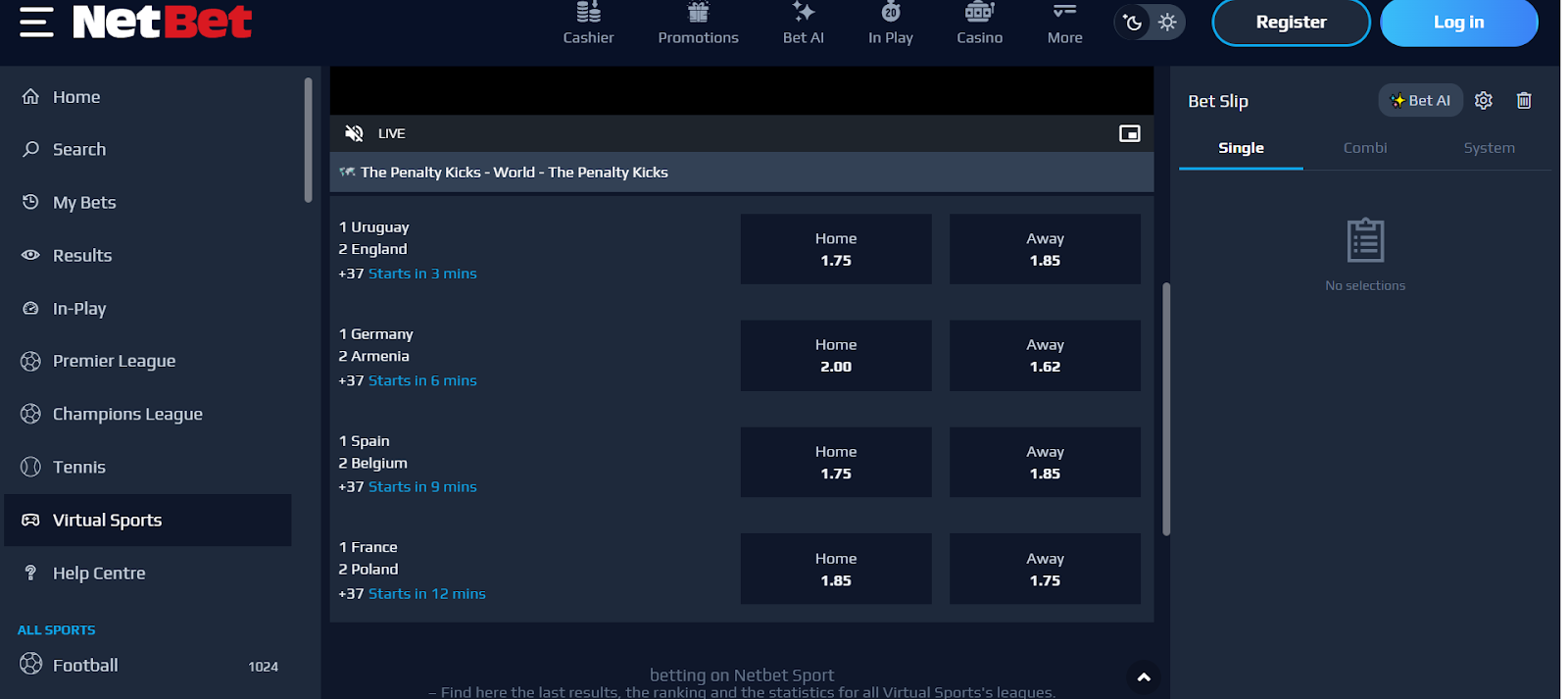Screen dimensions: 1568x699
Task: Click the Germany team name
Action: (x=382, y=334)
